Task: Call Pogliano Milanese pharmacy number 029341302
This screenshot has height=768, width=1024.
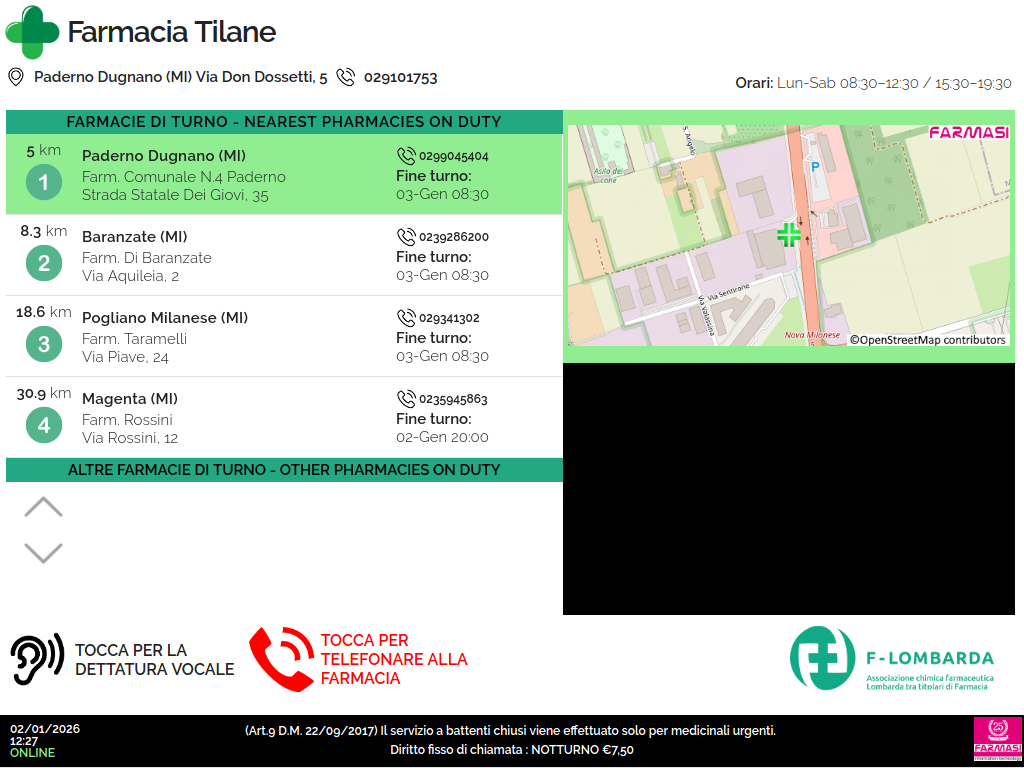Action: [x=448, y=318]
